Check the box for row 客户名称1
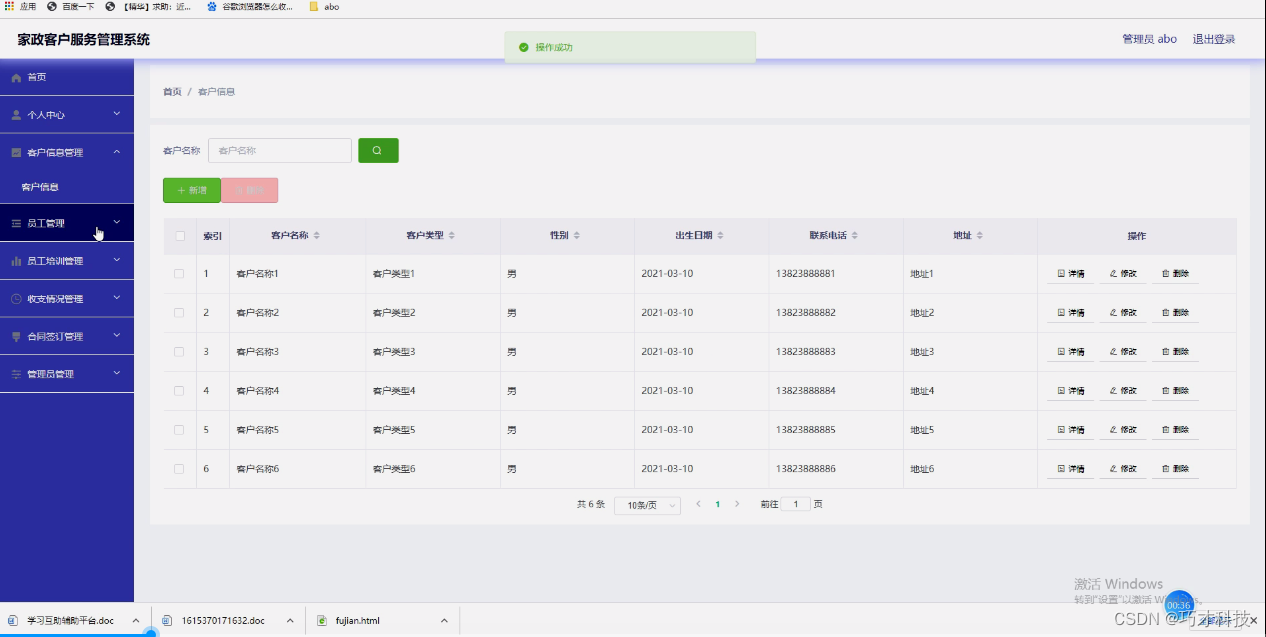Screen dimensions: 1266x637 click(x=180, y=273)
